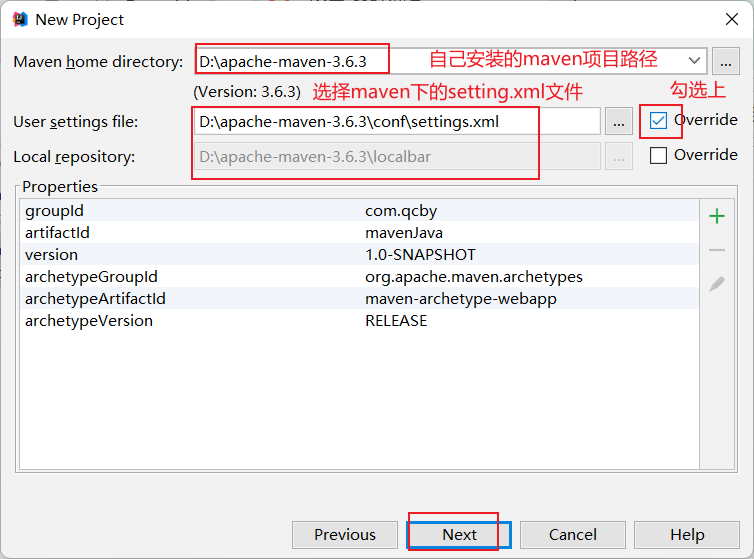Click the Maven home directory path field
The height and width of the screenshot is (559, 754).
tap(451, 61)
